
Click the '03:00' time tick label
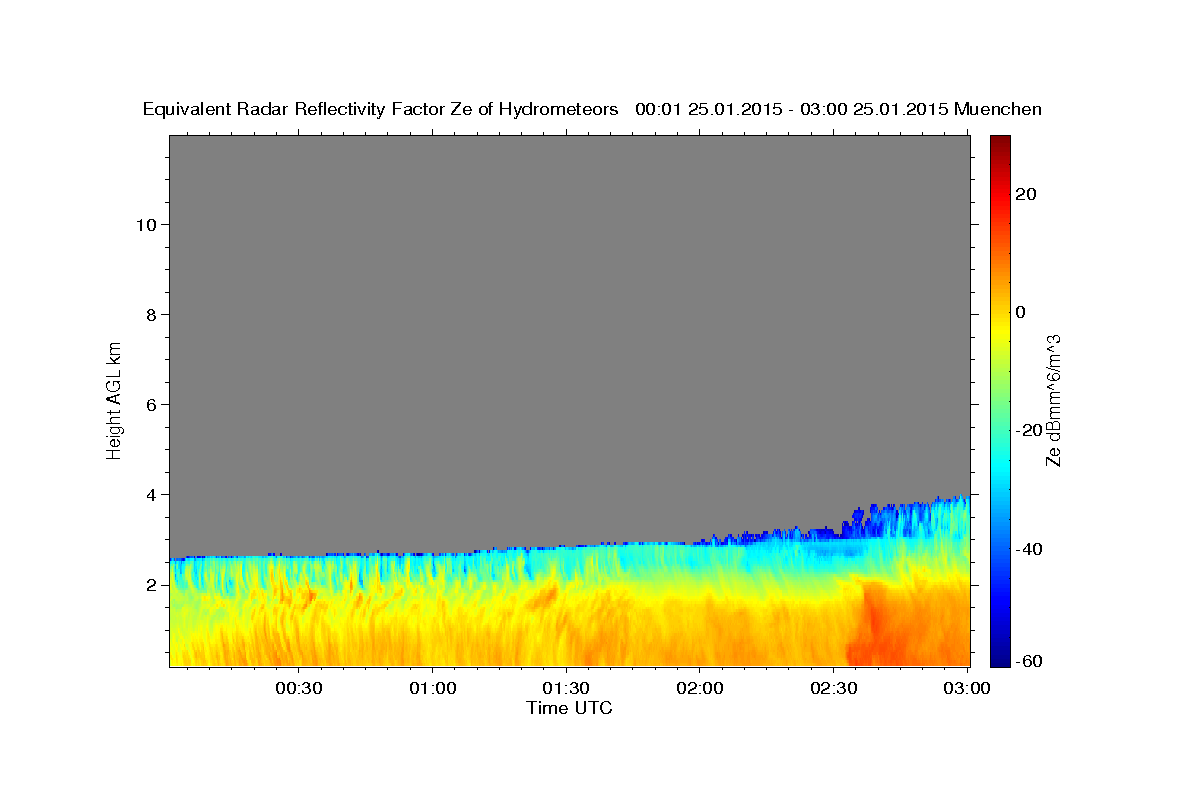967,690
